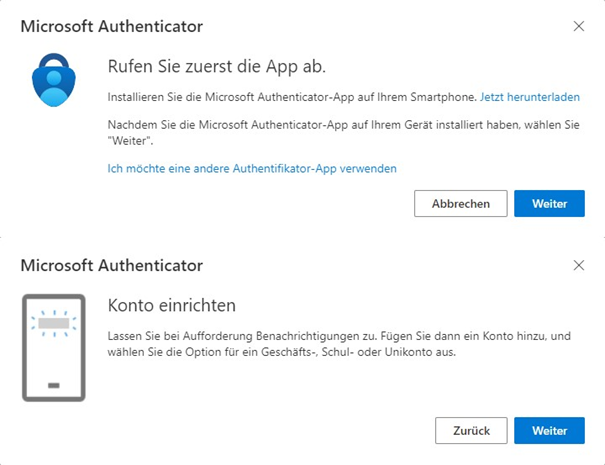Click the home button on the phone illustration
Viewport: 605px width, 465px height.
53,386
